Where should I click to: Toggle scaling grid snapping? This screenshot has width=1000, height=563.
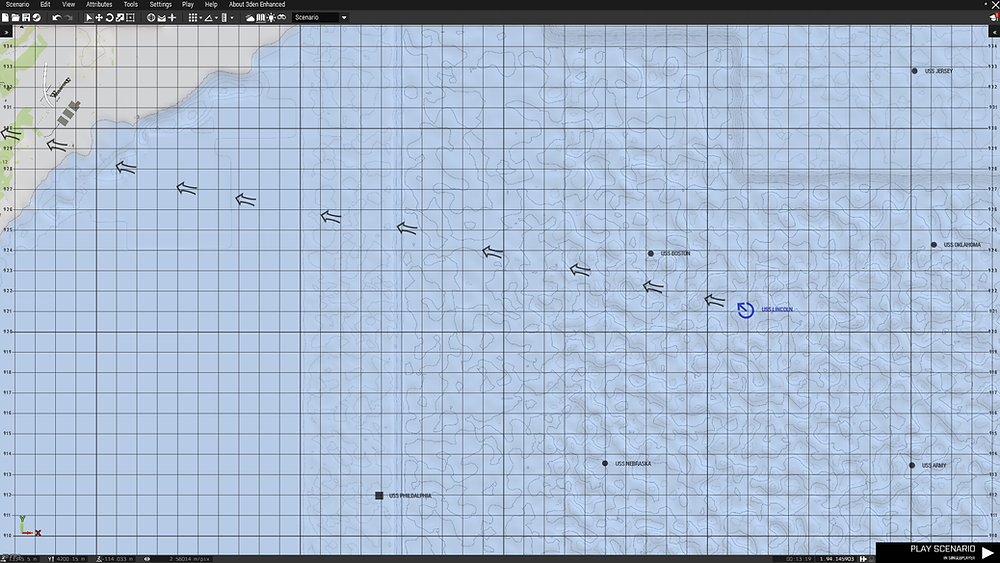pos(224,18)
